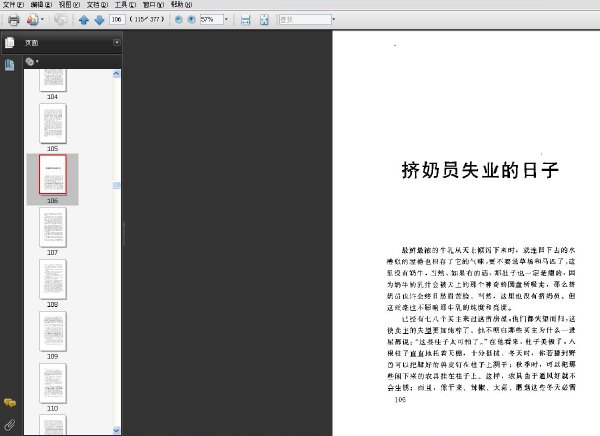Select page thumbnail 108
600x436 pixels.
(53, 279)
